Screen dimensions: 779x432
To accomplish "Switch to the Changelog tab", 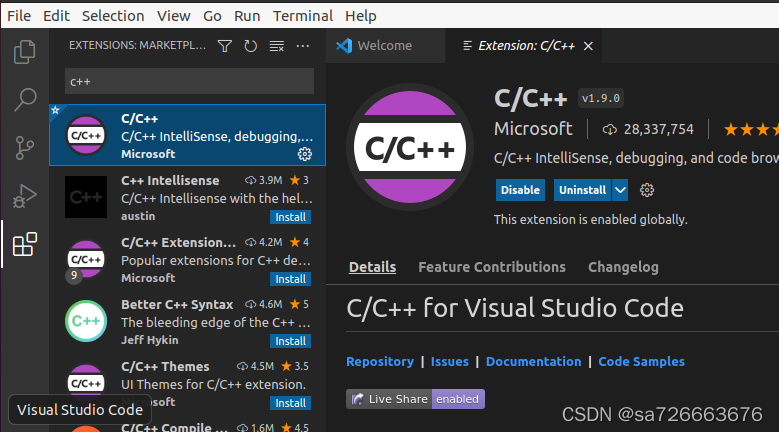I will coord(623,267).
